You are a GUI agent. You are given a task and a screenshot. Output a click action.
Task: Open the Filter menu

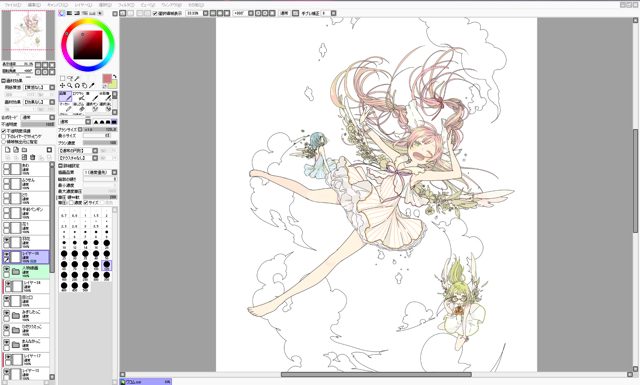click(x=126, y=5)
